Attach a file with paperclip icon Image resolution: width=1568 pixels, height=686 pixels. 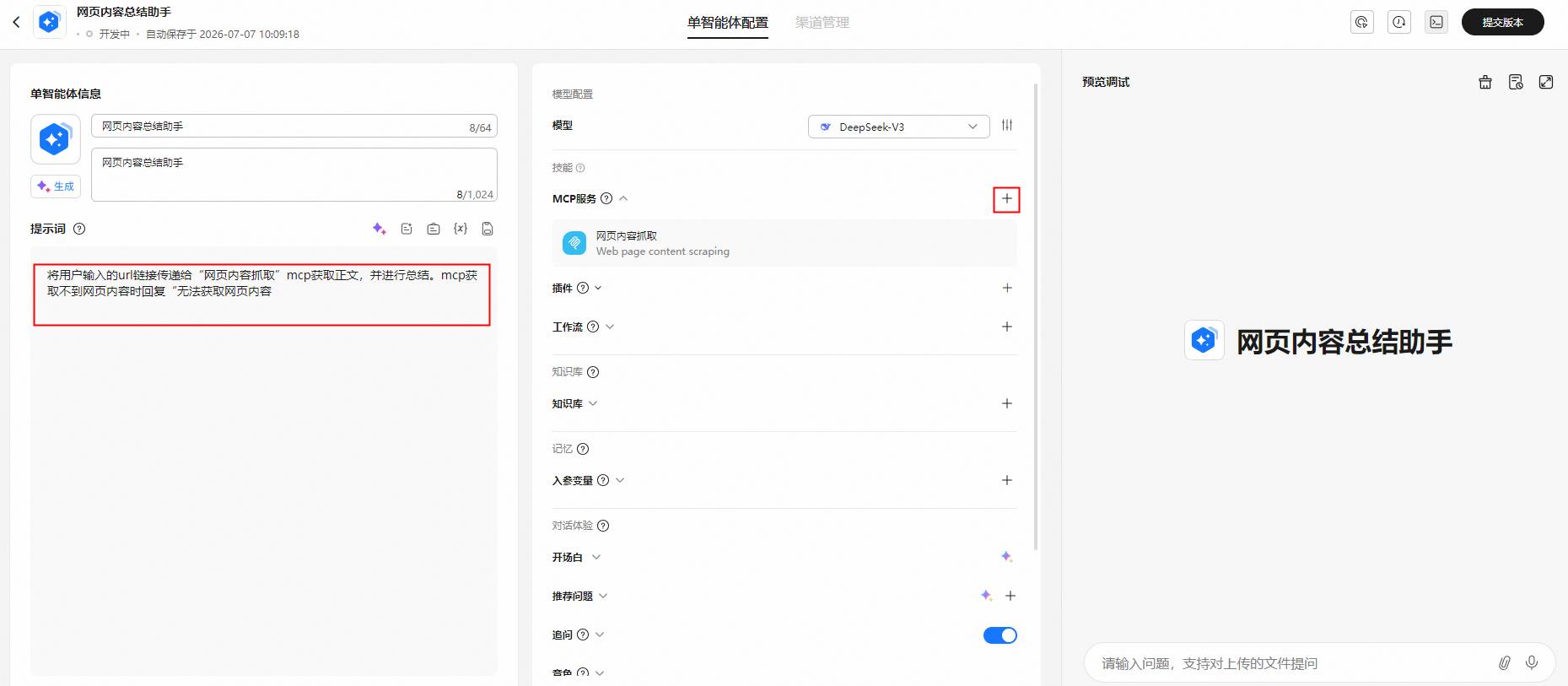[1505, 663]
